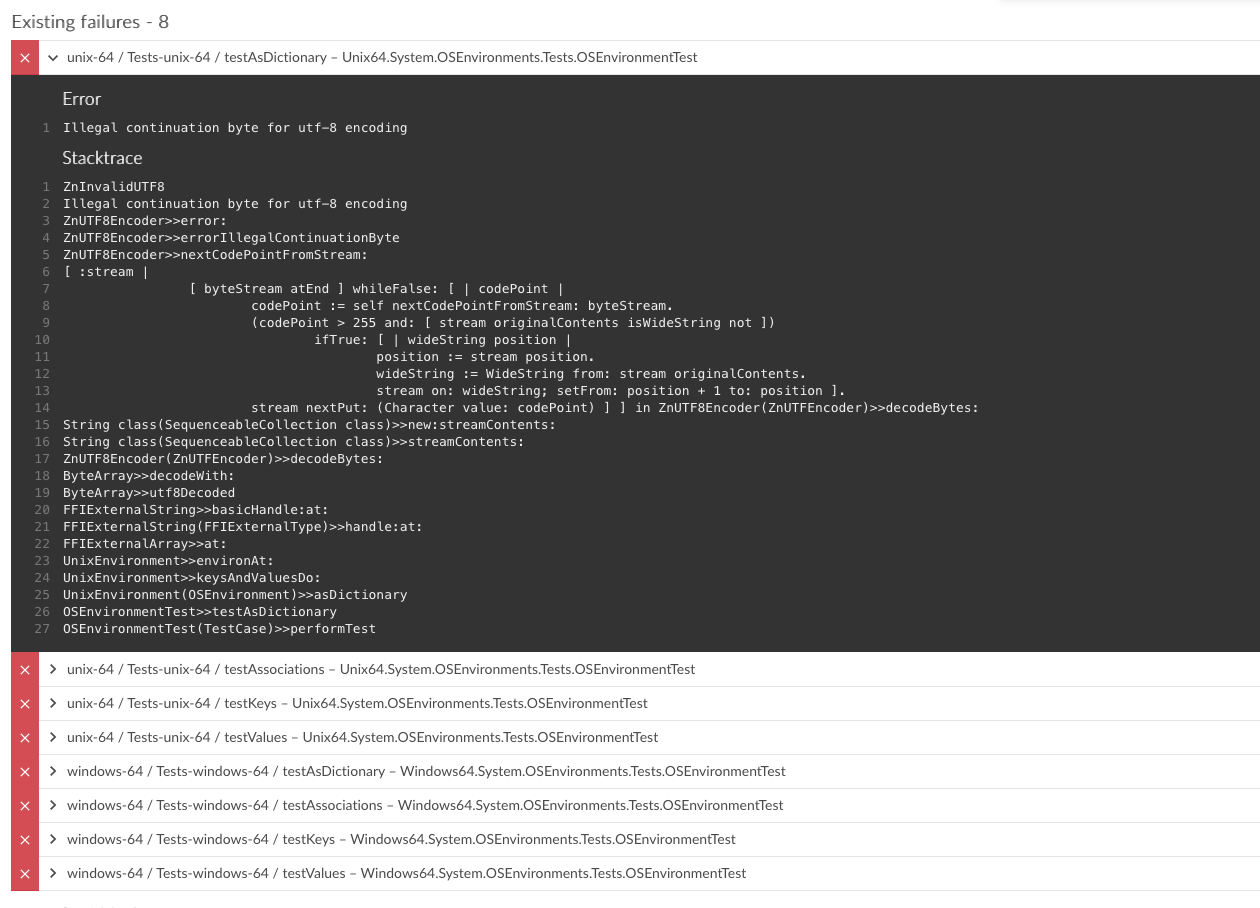Image resolution: width=1260 pixels, height=908 pixels.
Task: Expand the unix-64 testAssociations failure row
Action: tap(53, 670)
